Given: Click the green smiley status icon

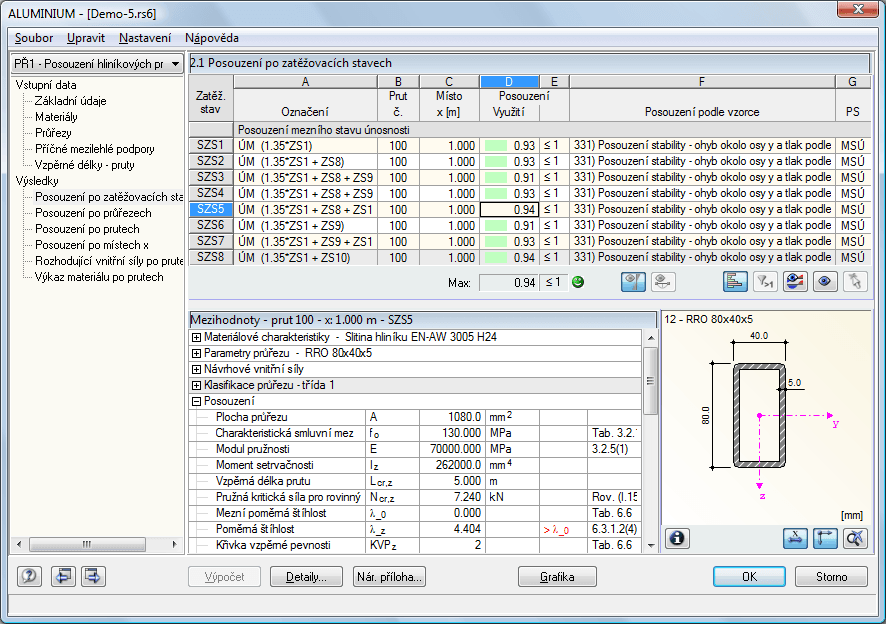Looking at the screenshot, I should point(577,281).
